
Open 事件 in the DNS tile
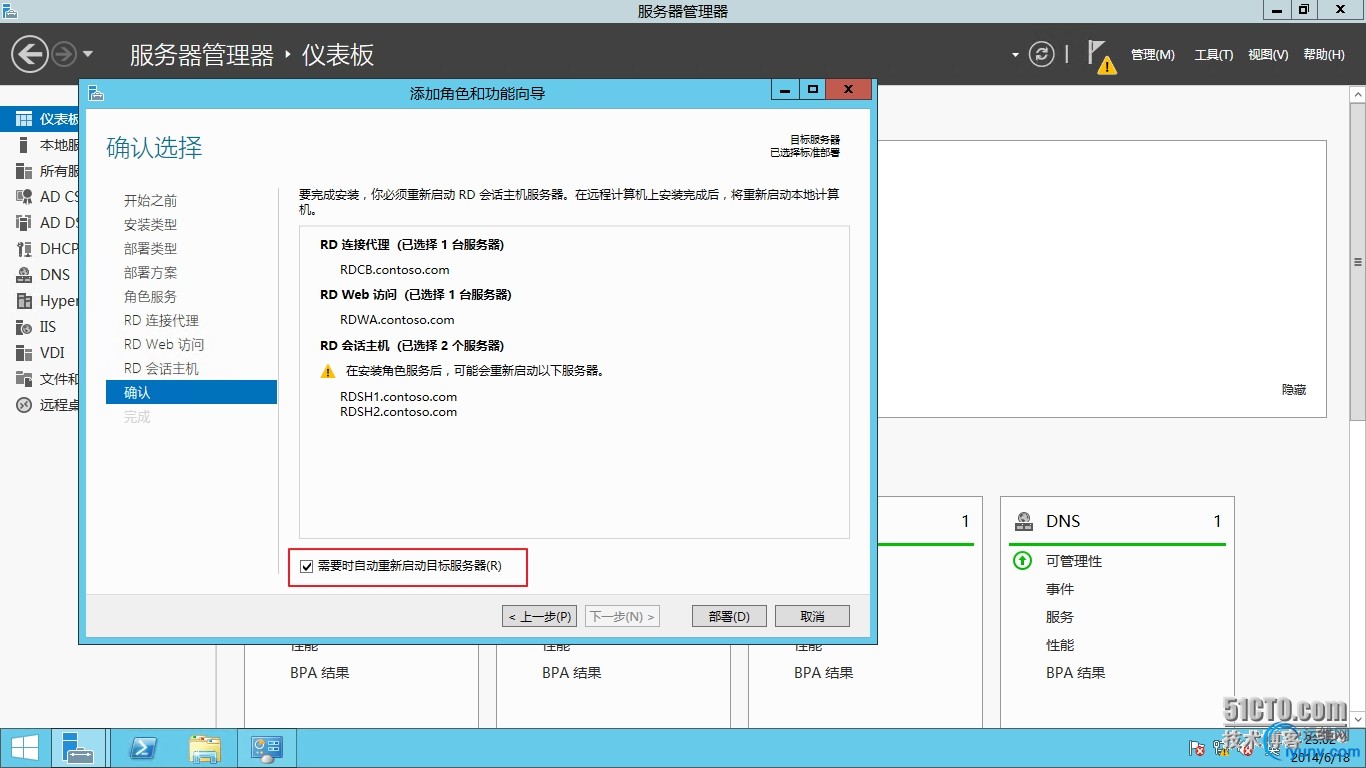(x=1060, y=589)
